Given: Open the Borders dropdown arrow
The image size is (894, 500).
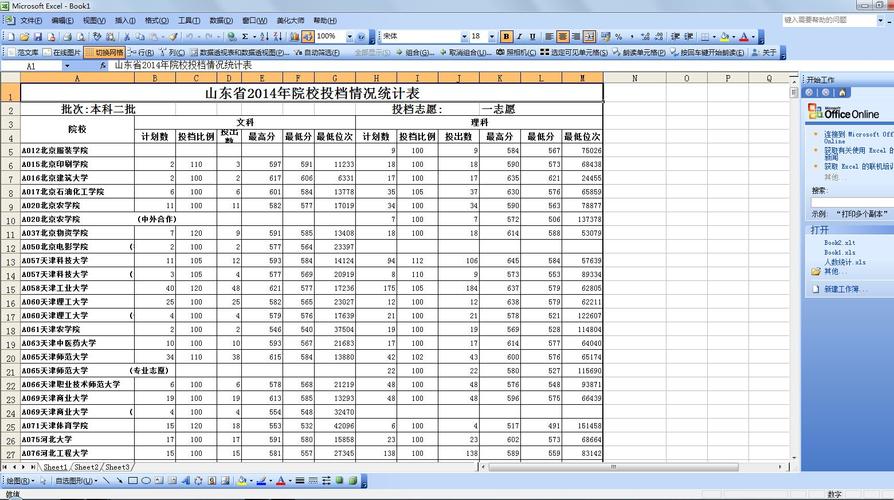Looking at the screenshot, I should [714, 36].
